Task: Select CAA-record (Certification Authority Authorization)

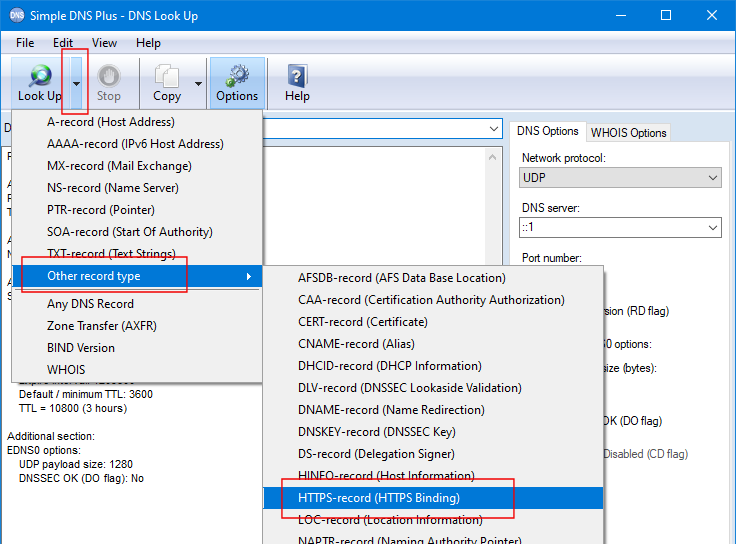Action: [x=433, y=300]
